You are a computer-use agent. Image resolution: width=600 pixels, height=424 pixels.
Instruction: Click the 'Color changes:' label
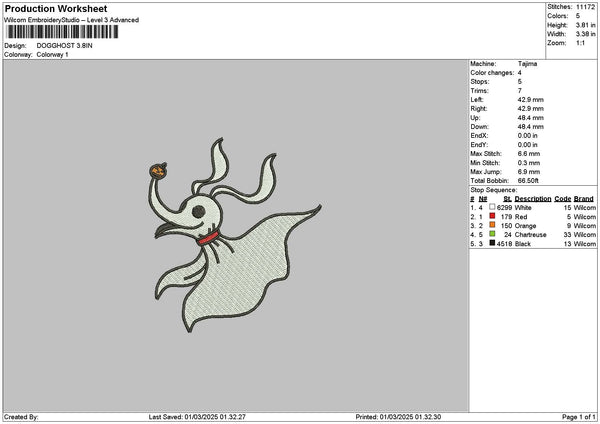pyautogui.click(x=492, y=73)
